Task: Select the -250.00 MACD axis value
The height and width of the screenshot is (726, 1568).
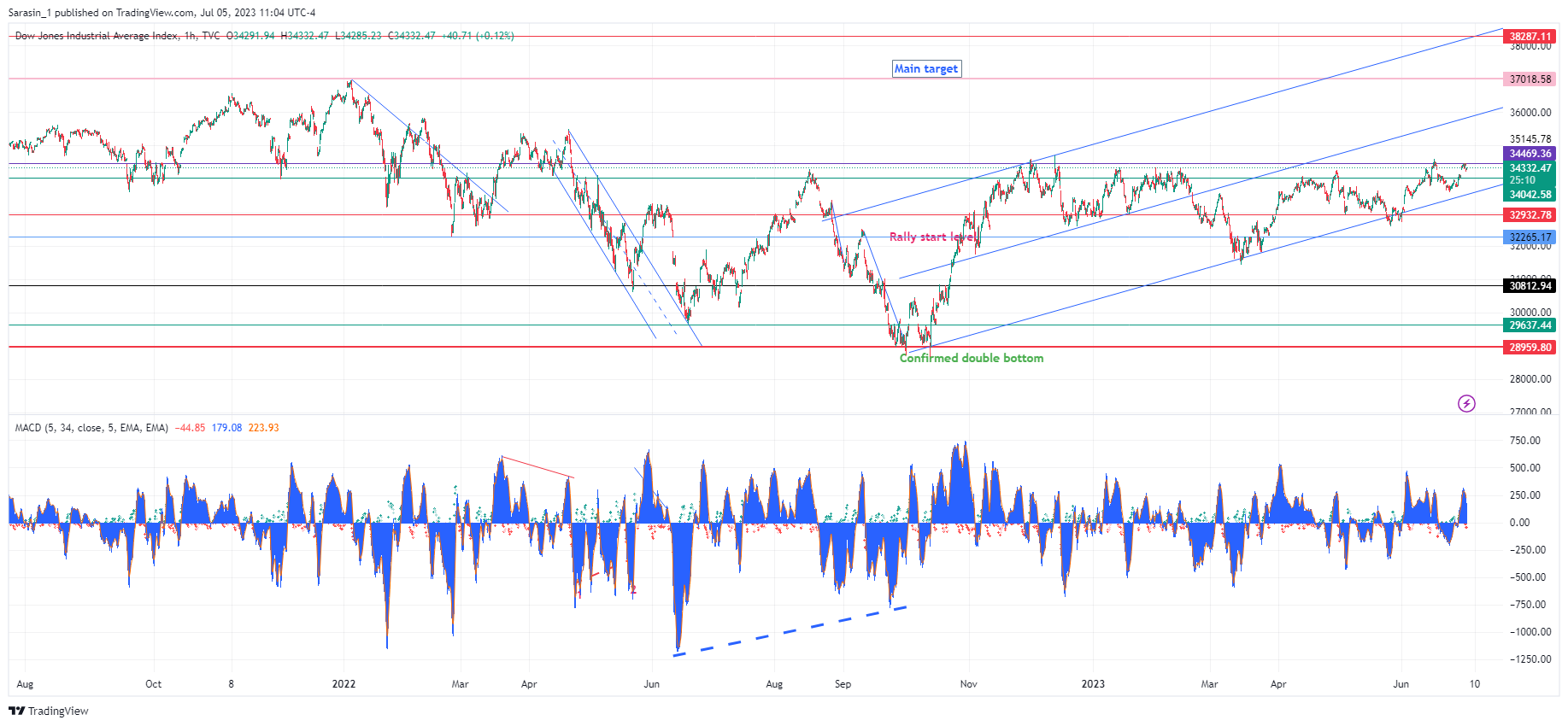Action: coord(1527,550)
